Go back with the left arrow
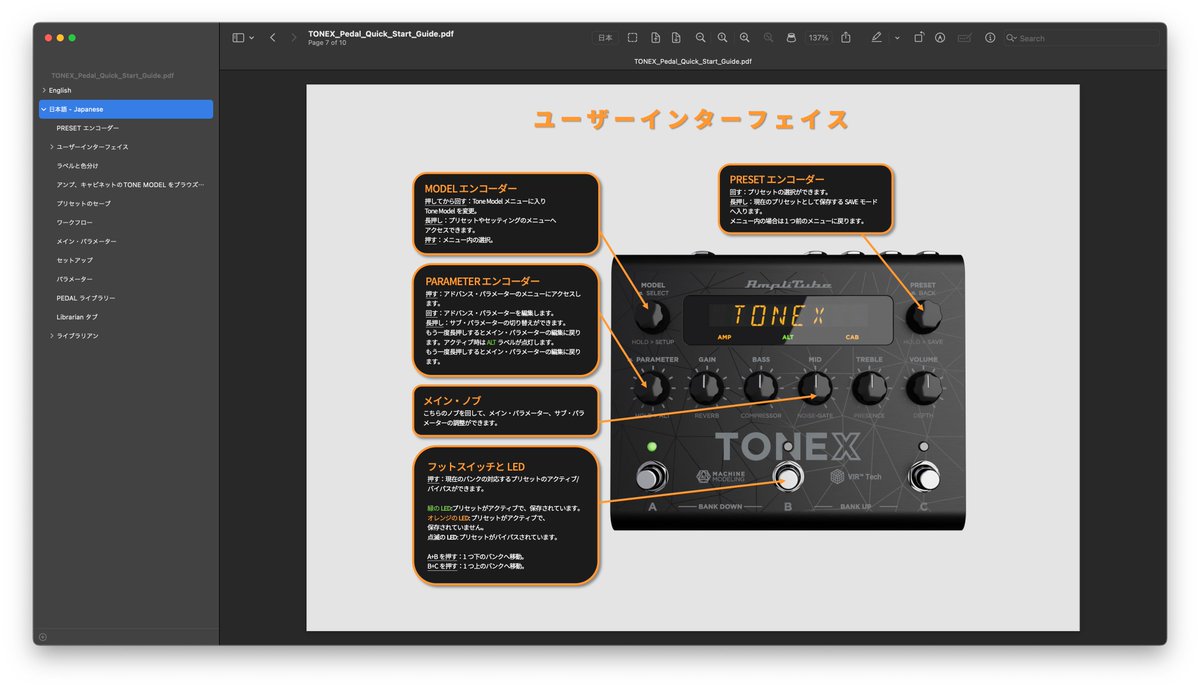This screenshot has height=689, width=1200. point(273,38)
